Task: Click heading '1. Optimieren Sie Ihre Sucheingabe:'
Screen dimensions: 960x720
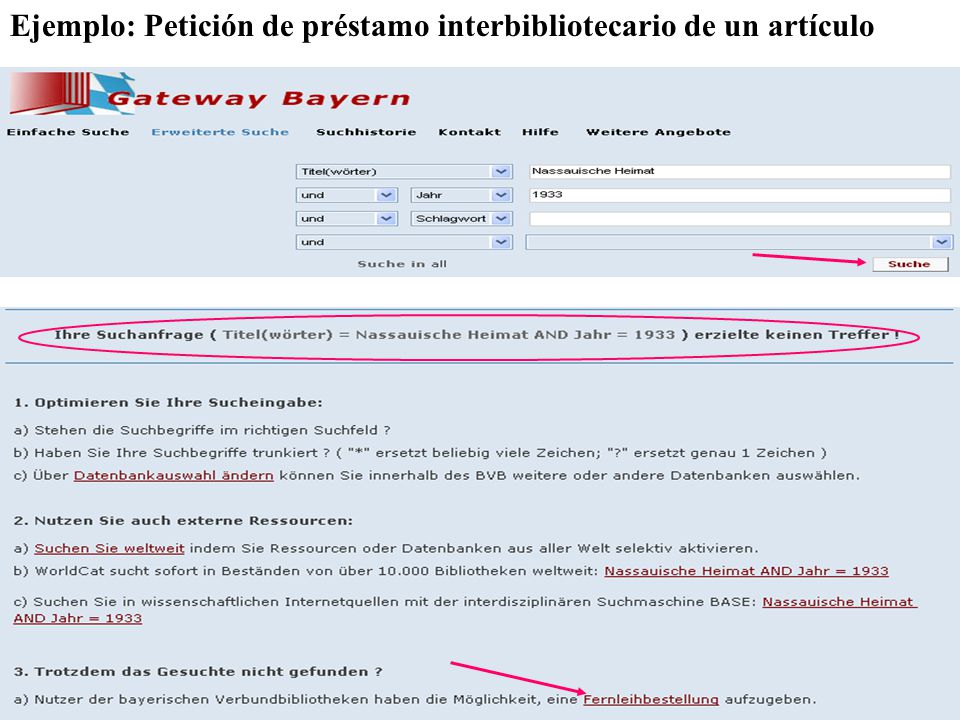Action: (168, 403)
